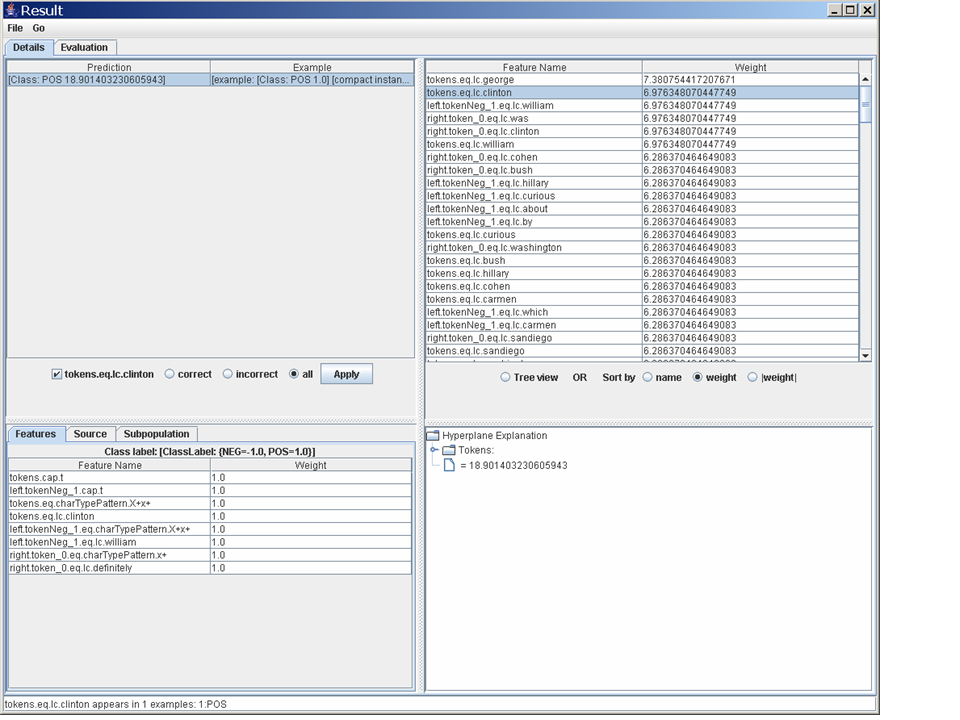Select the 'correct' radio button

click(x=169, y=374)
